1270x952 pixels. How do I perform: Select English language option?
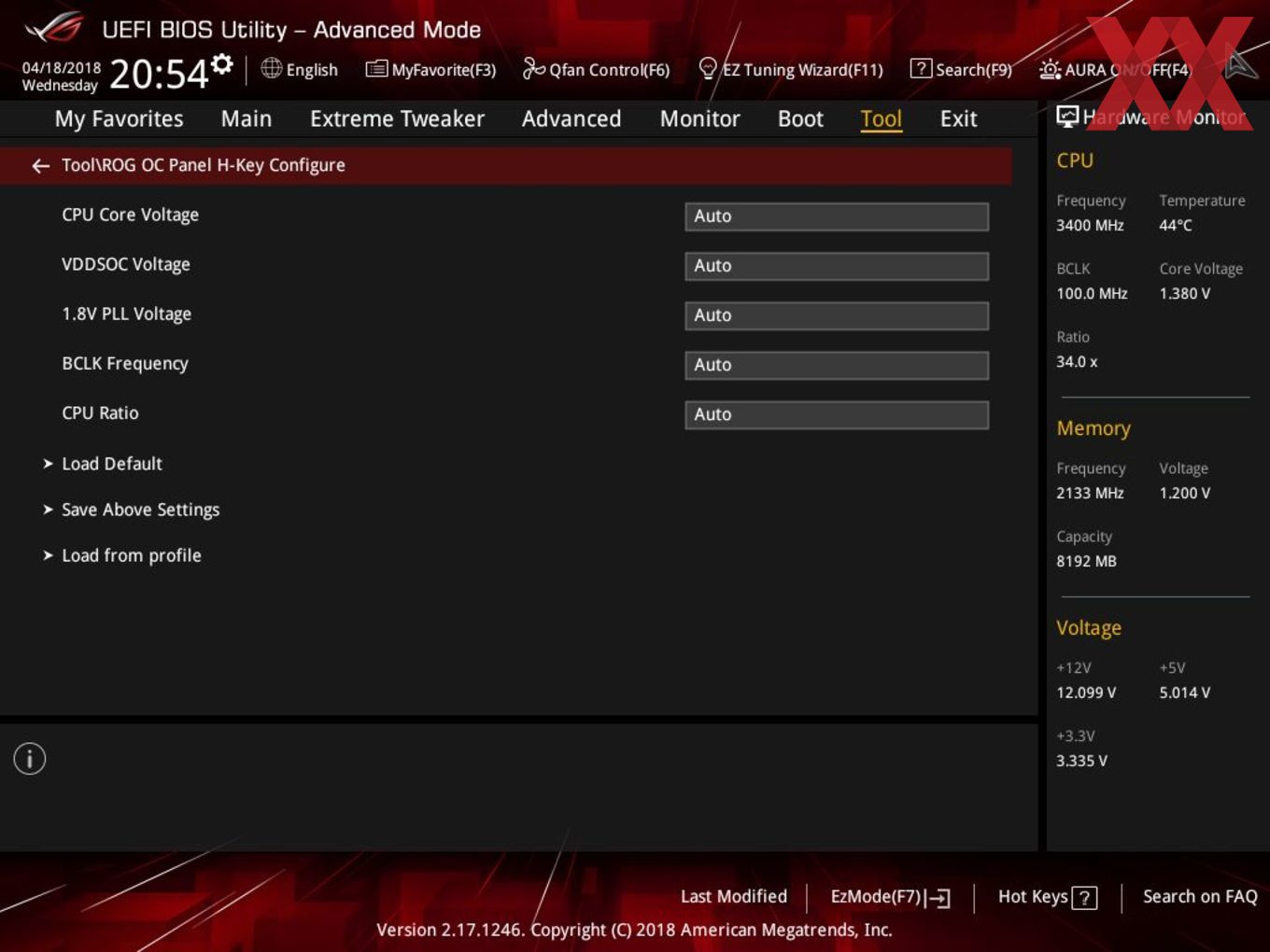point(312,70)
